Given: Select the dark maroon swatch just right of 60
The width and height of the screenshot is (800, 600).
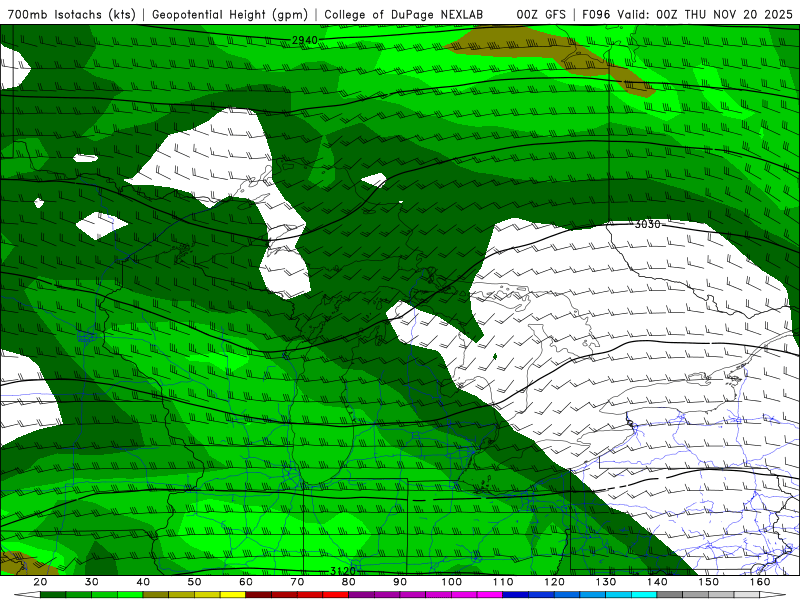Looking at the screenshot, I should (259, 595).
